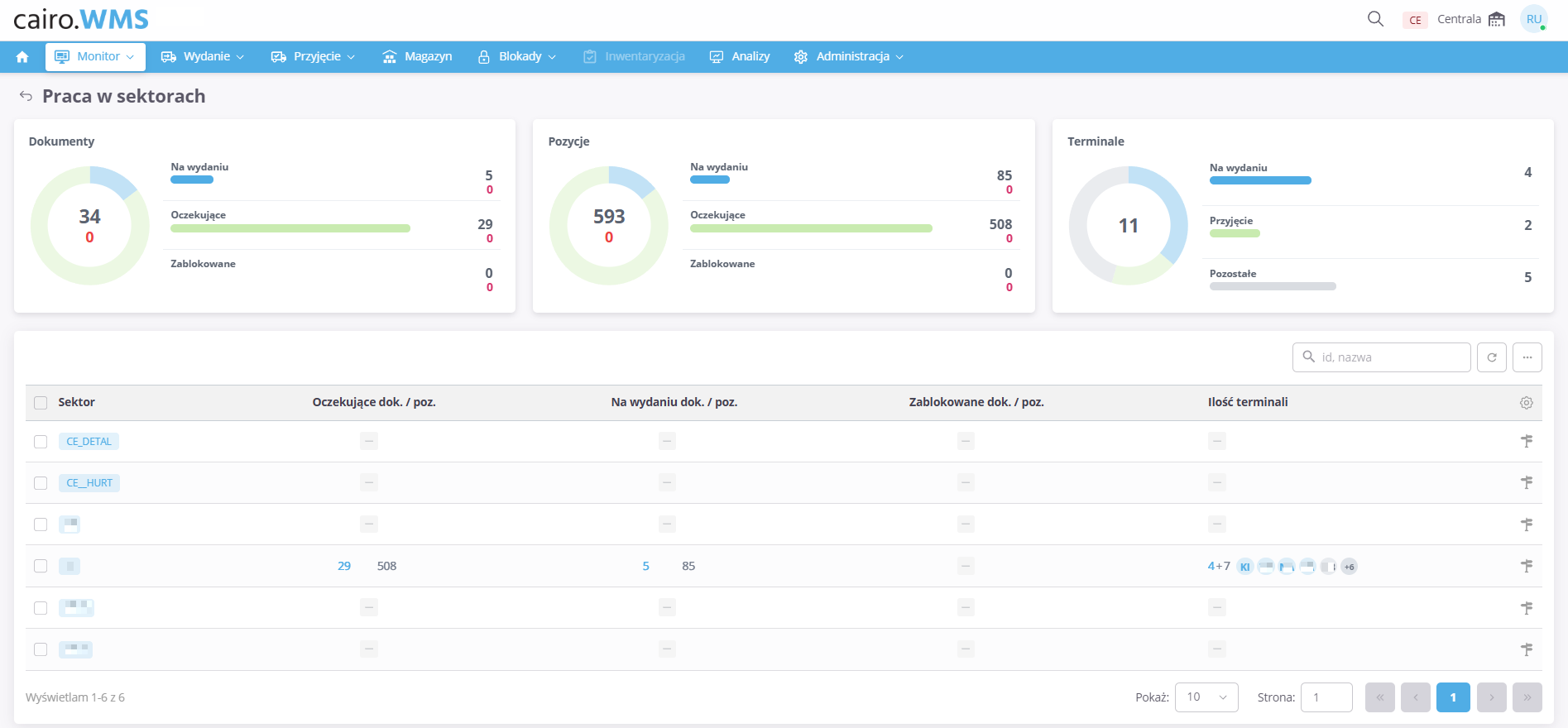This screenshot has height=728, width=1568.
Task: Click the signpost icon in CE_DETAL row
Action: [x=1527, y=442]
